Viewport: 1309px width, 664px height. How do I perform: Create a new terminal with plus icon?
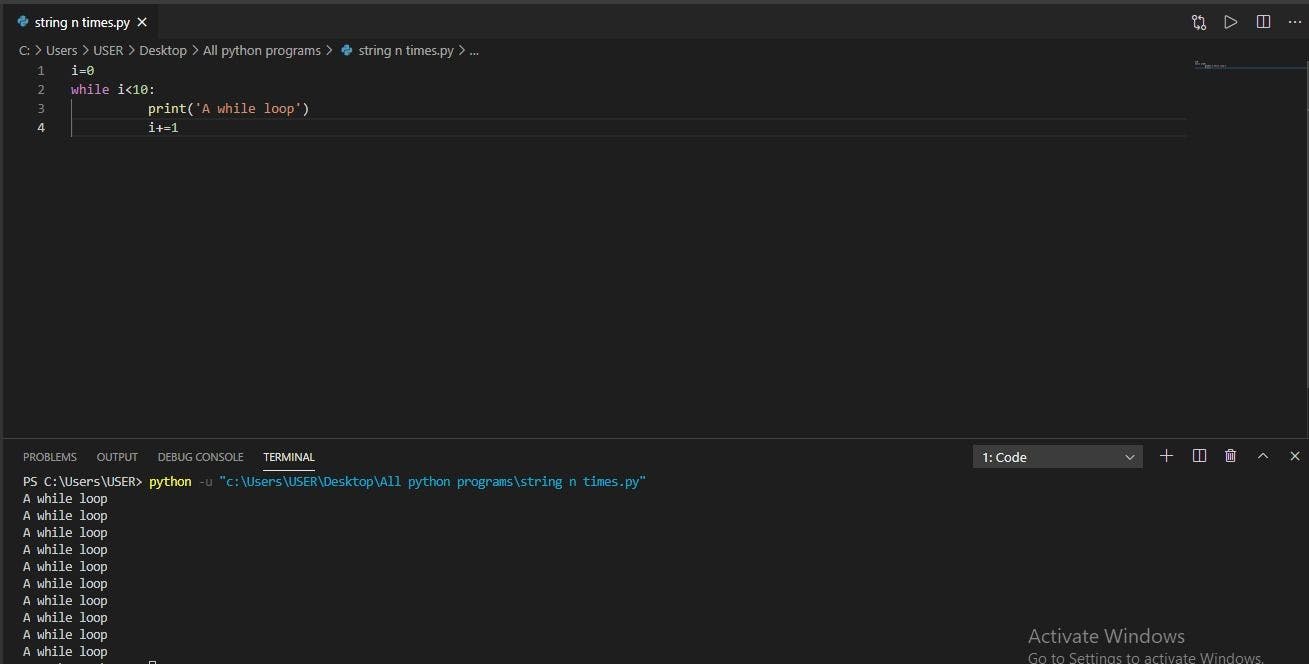[x=1166, y=456]
